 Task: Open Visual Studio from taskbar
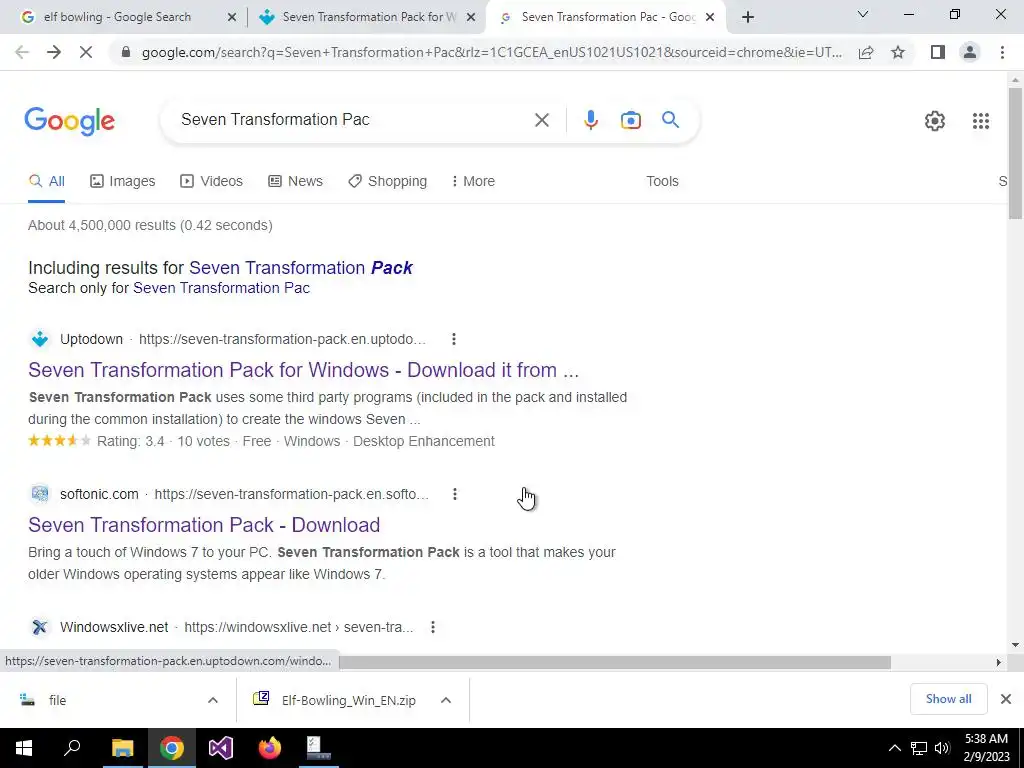[220, 748]
